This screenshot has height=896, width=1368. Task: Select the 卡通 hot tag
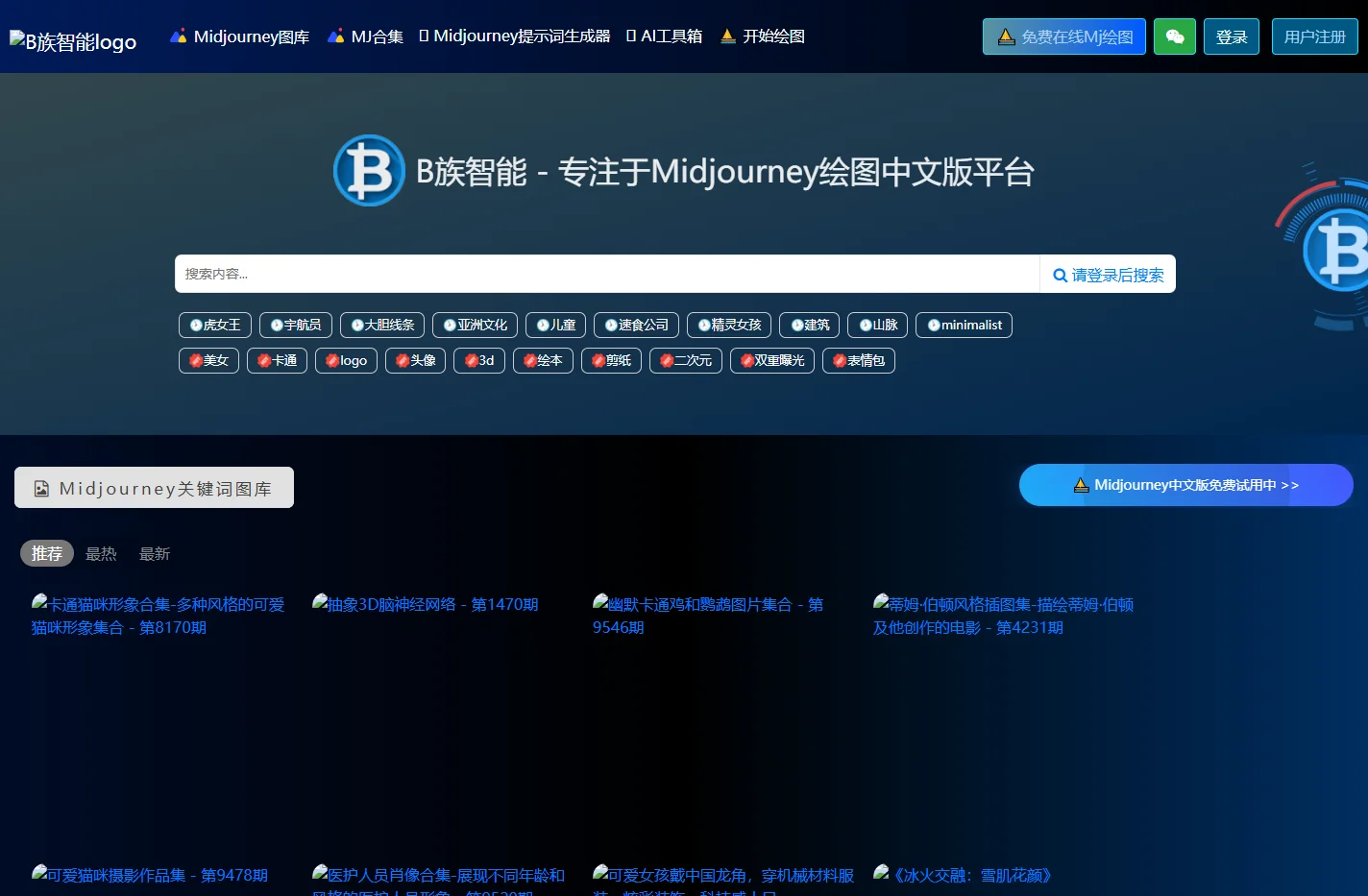click(x=277, y=360)
